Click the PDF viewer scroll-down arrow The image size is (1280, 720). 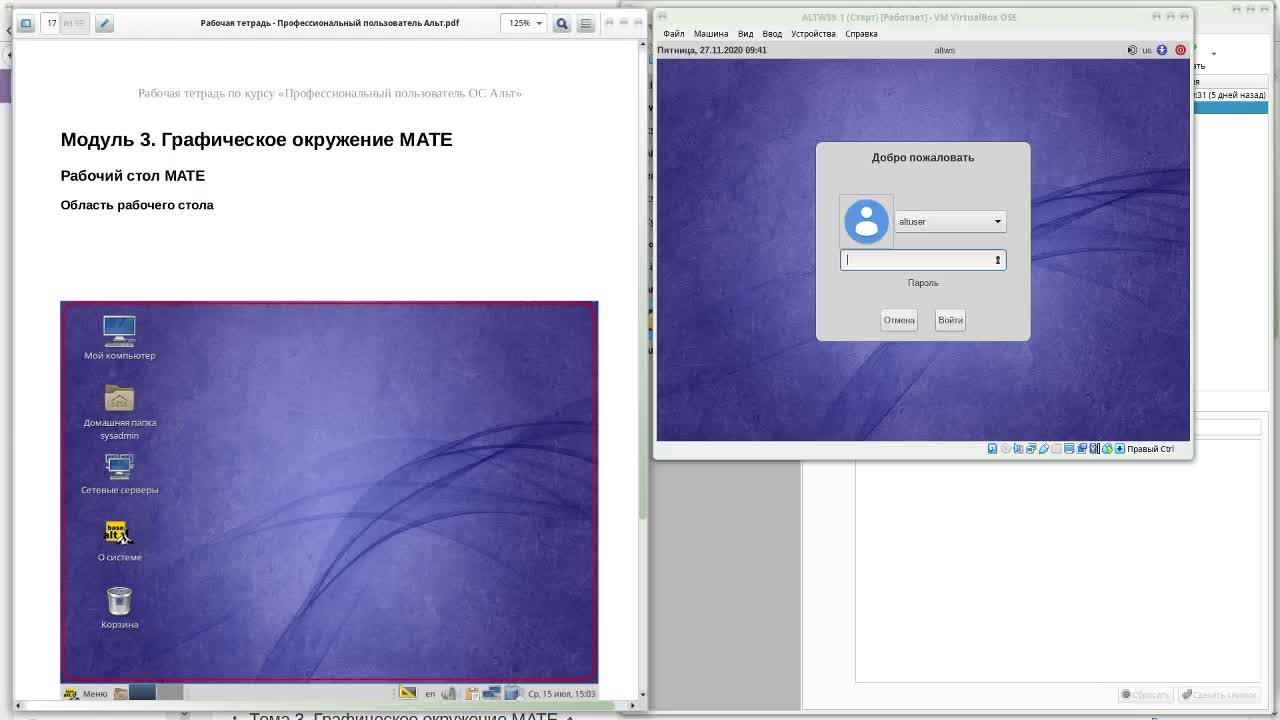[642, 694]
